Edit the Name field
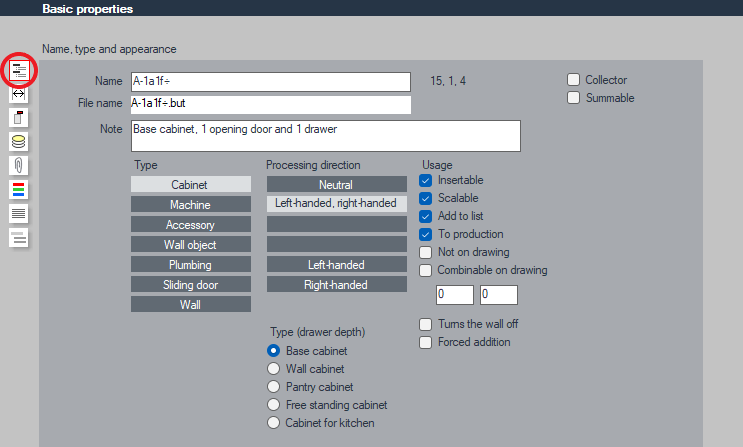 [x=271, y=82]
